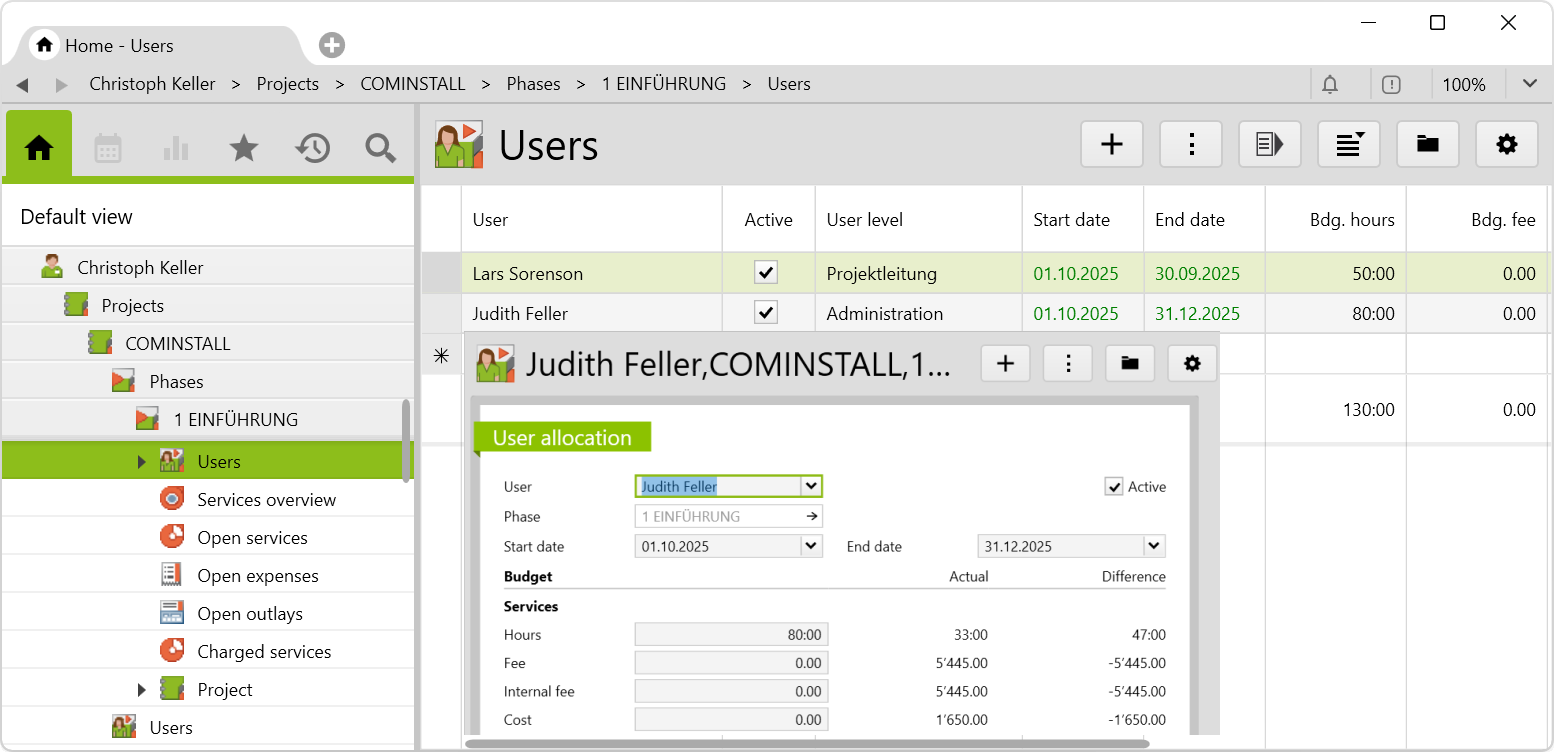Image resolution: width=1554 pixels, height=752 pixels.
Task: Uncheck Active for Lars Sorenson
Action: tap(766, 273)
